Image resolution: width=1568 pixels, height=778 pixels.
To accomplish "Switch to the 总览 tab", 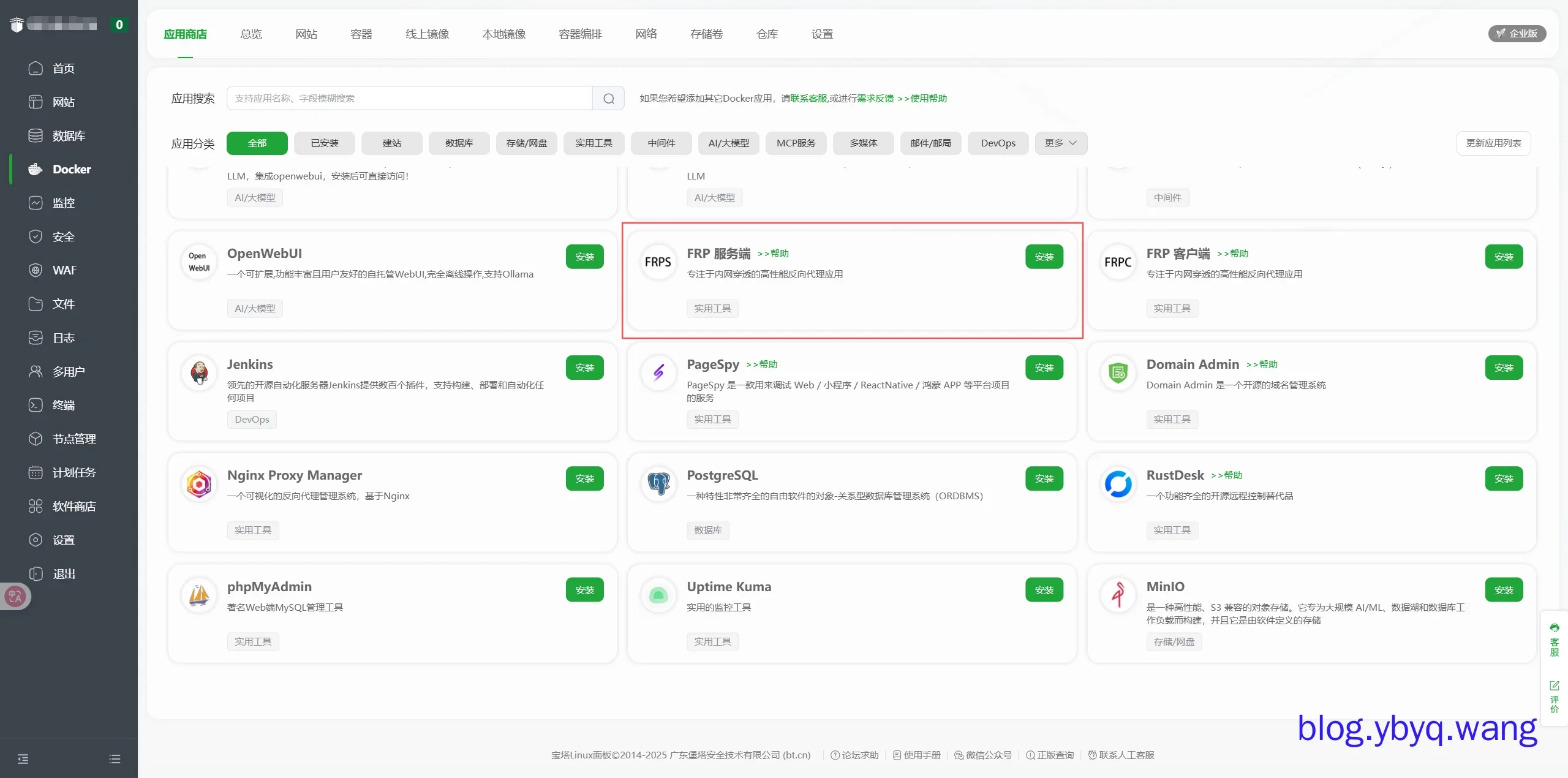I will (x=251, y=34).
